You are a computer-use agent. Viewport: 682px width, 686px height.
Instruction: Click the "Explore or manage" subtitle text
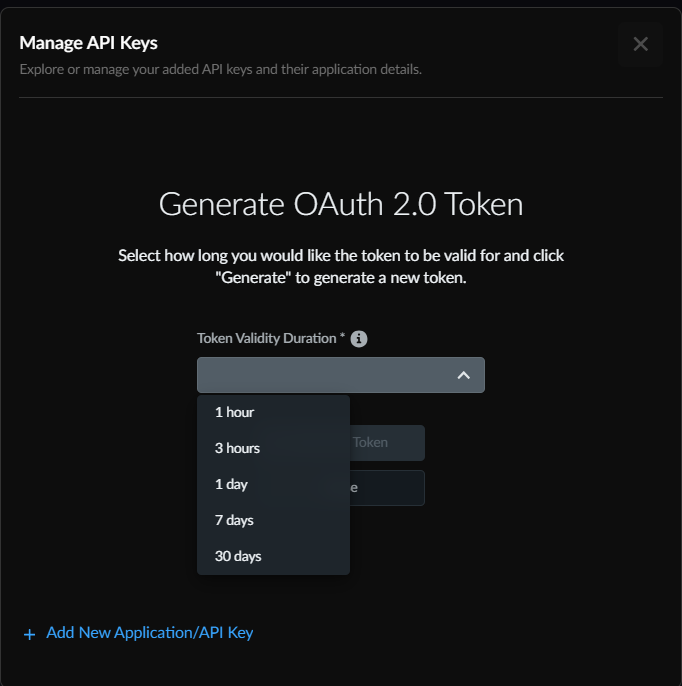point(221,69)
